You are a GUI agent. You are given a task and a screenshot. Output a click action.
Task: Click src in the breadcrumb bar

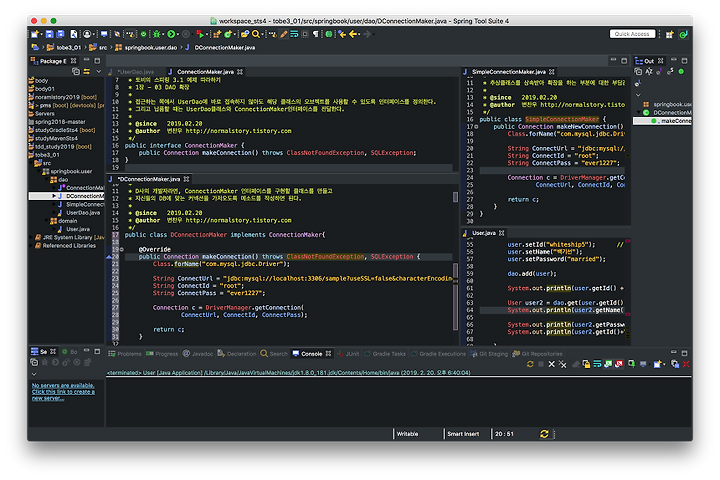[103, 47]
